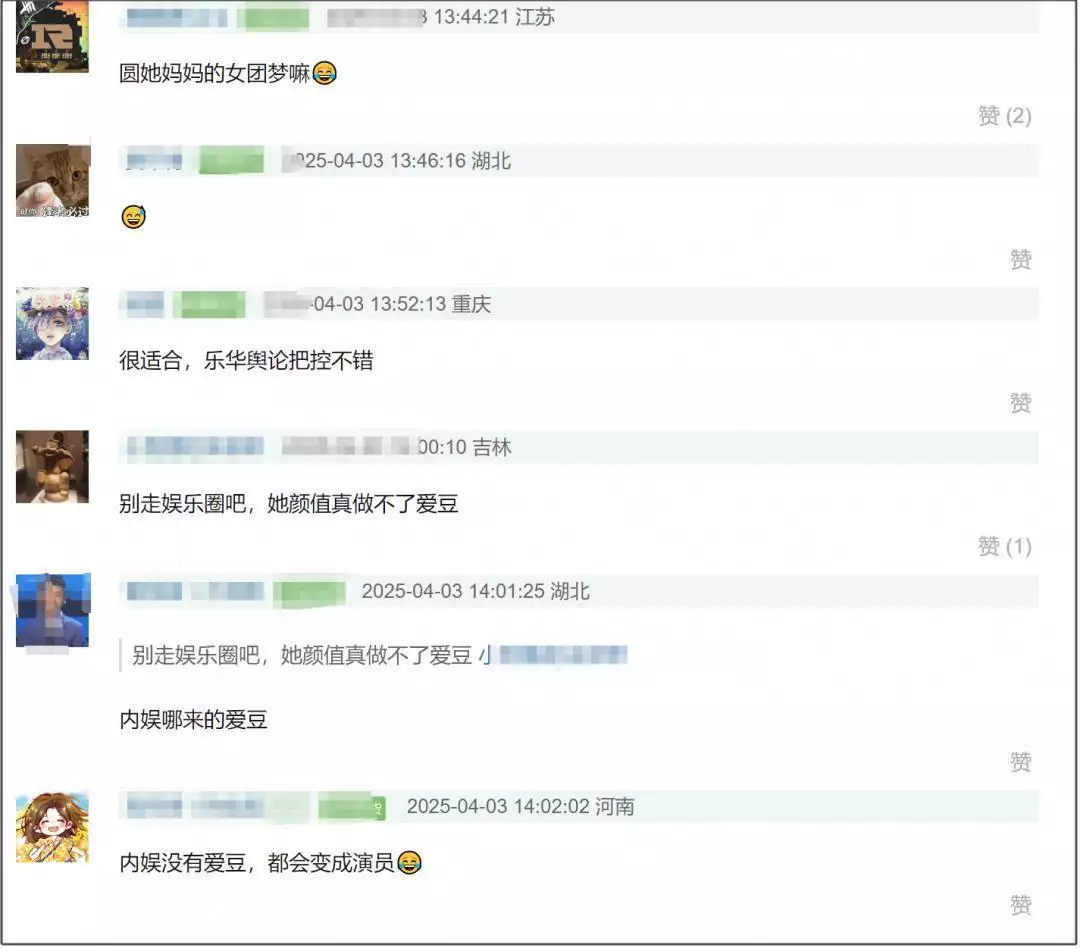This screenshot has height=948, width=1080.
Task: Open the blurred man in blue avatar
Action: pos(52,610)
